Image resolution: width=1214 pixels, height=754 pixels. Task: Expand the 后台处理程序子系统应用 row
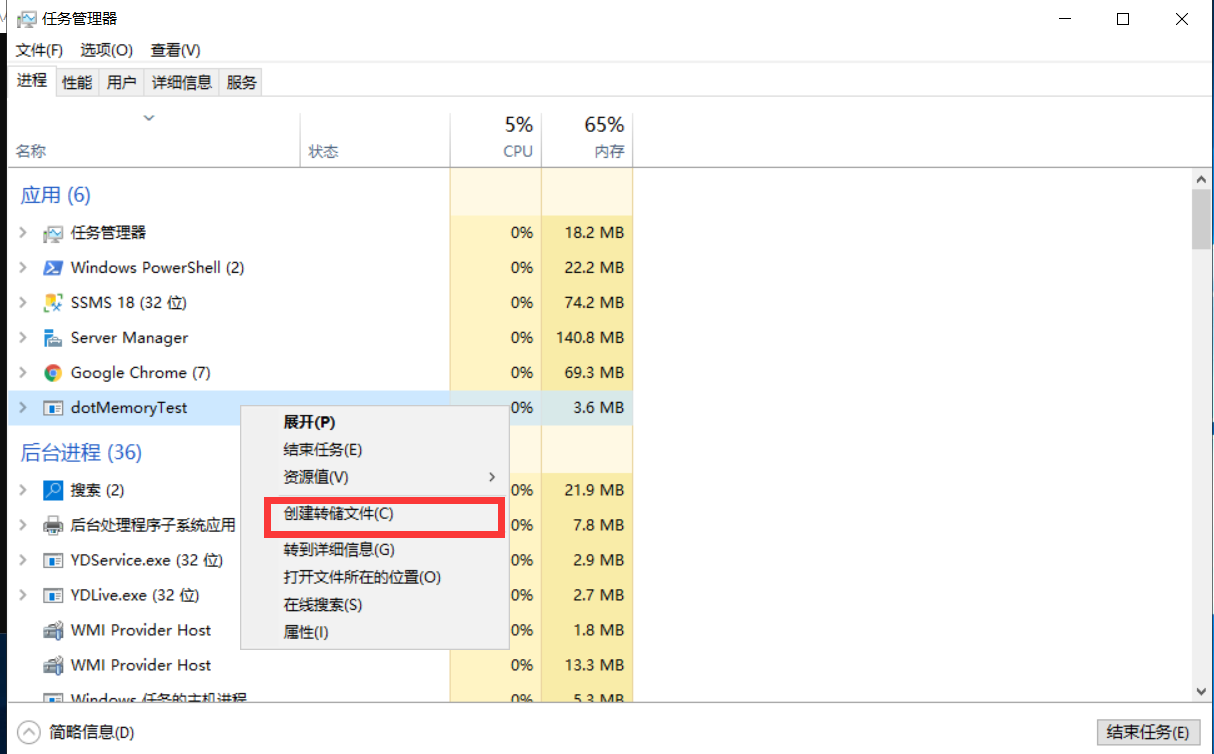[23, 525]
